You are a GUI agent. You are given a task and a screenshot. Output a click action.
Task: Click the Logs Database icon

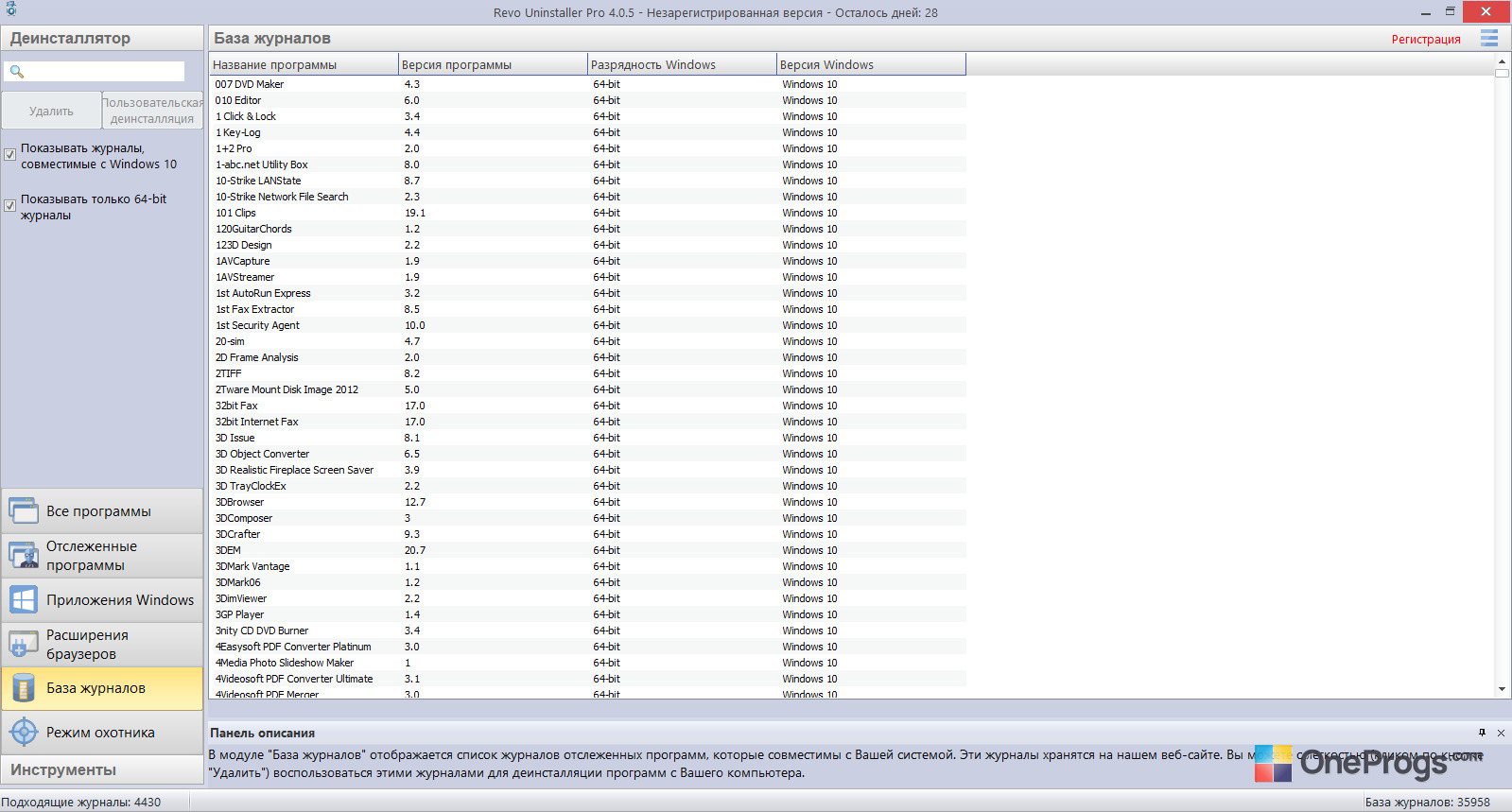(24, 688)
